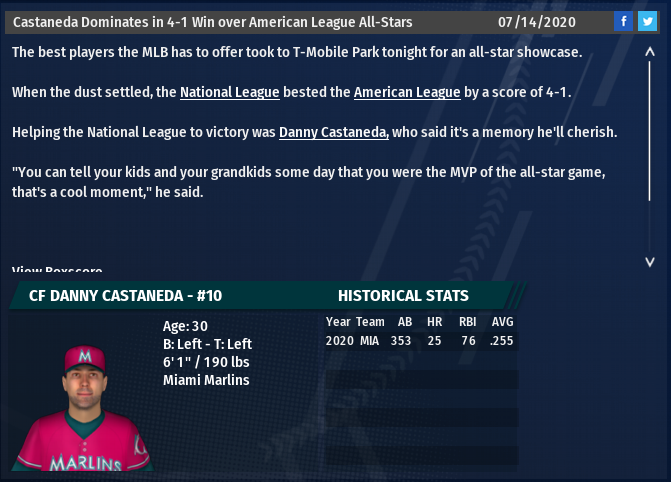Open the National League link

(230, 92)
